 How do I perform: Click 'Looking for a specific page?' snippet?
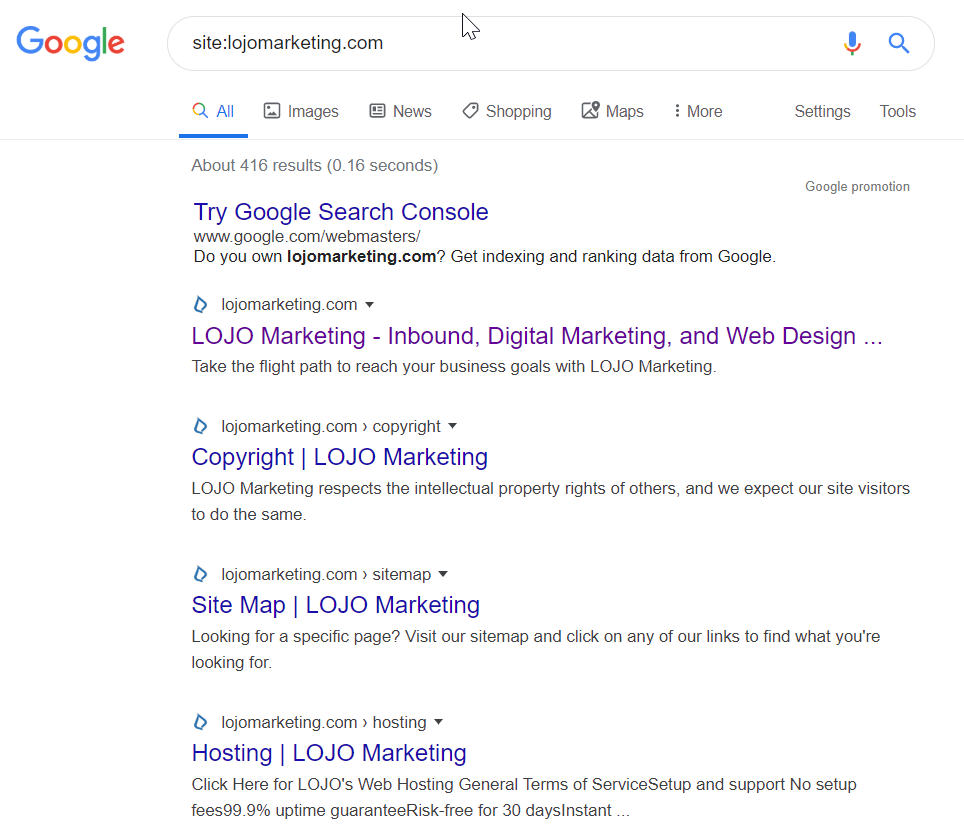535,649
